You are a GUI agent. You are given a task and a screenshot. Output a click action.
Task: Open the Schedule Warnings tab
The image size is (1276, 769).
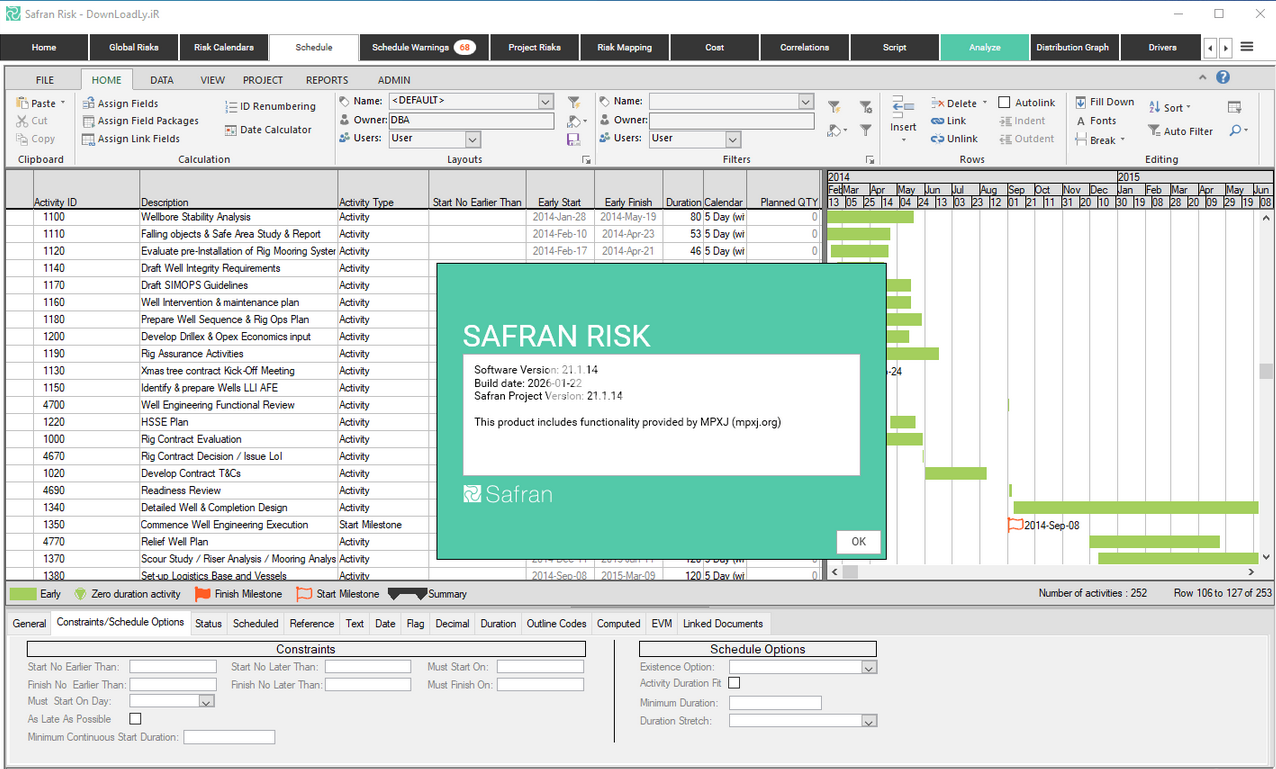[423, 47]
